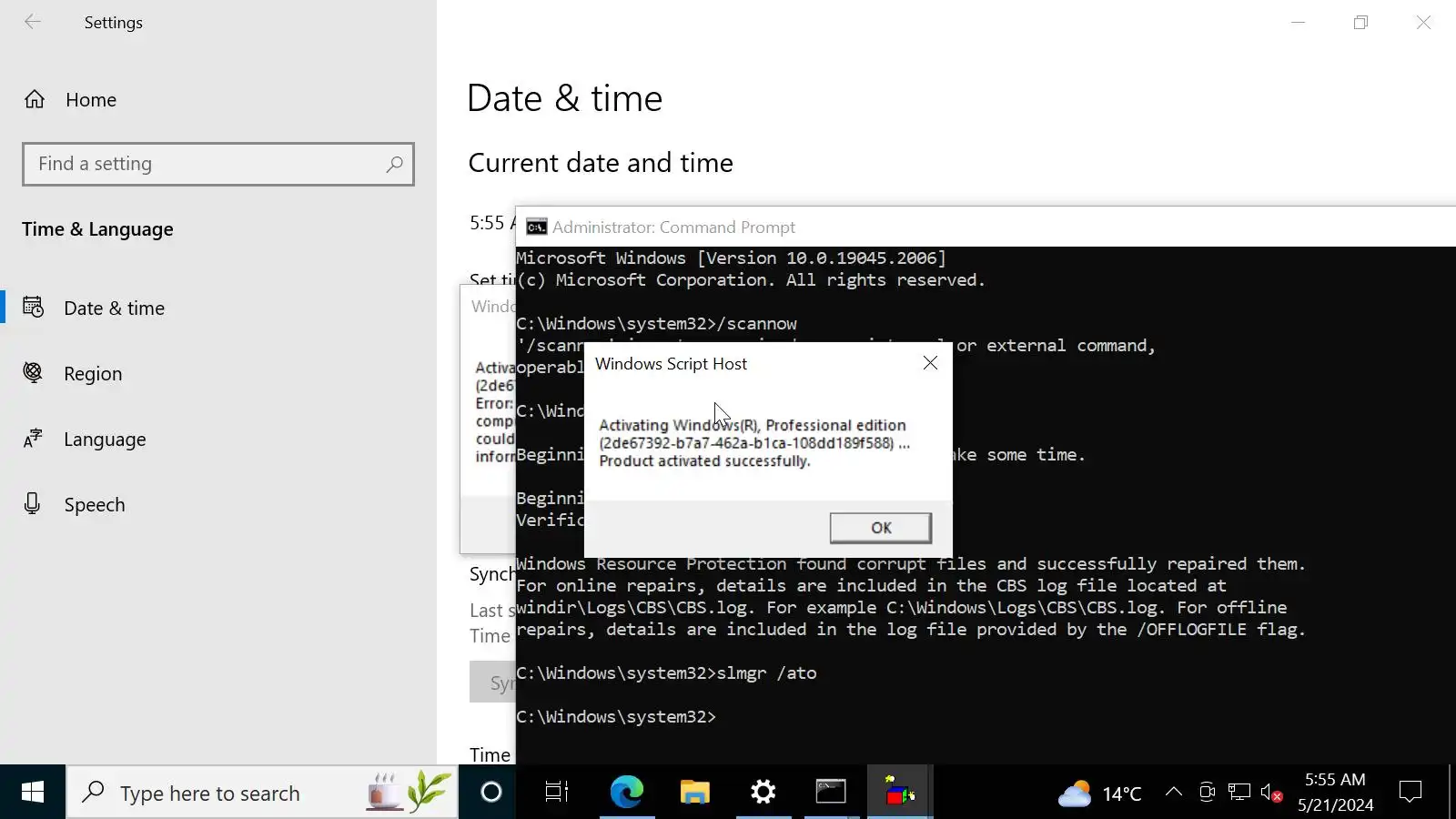
Task: Click the Find a setting search box
Action: 218,164
